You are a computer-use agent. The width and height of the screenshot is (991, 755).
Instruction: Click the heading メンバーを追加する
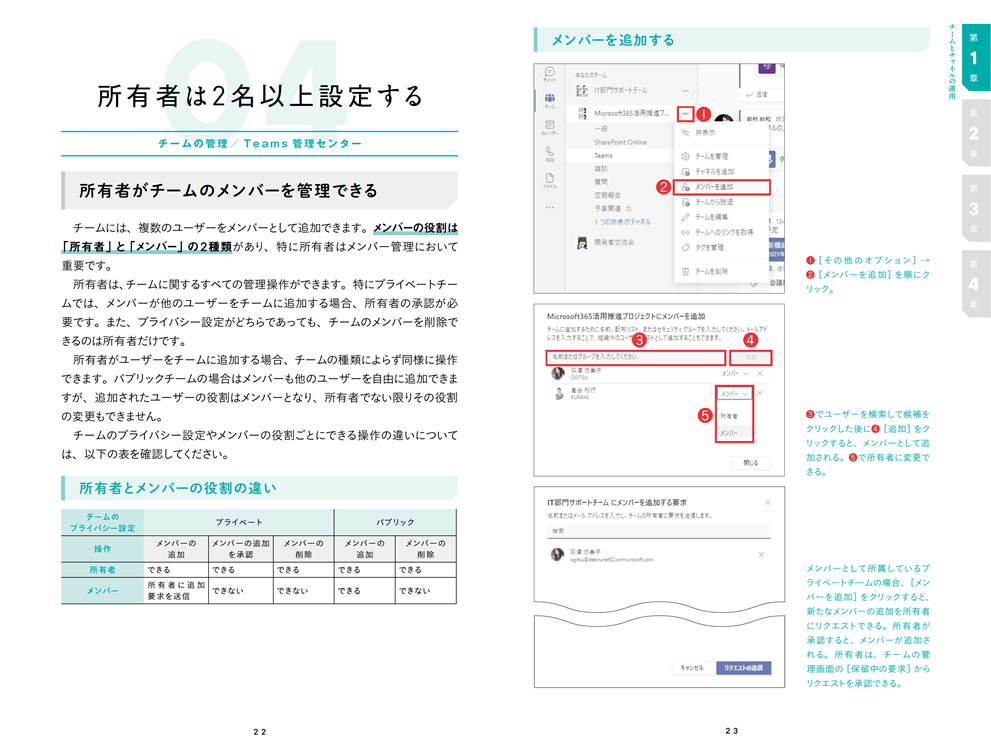click(x=613, y=40)
